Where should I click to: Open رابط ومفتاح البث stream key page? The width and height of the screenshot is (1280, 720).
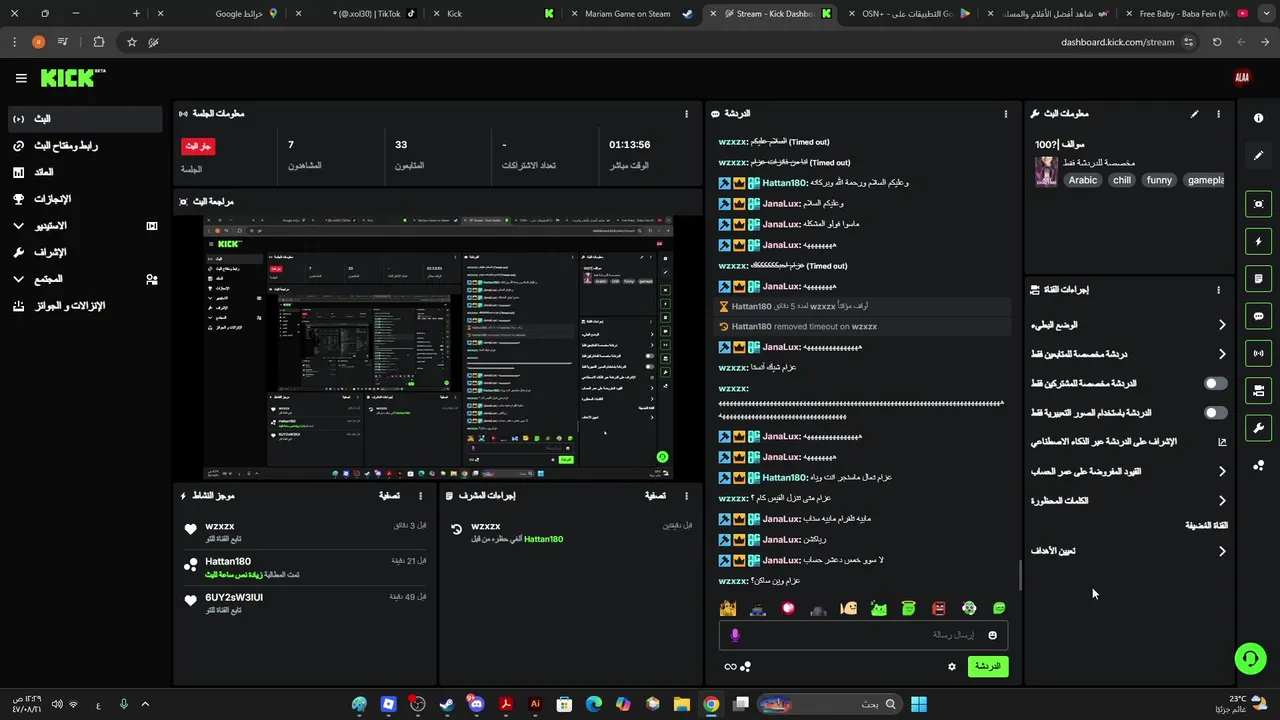click(x=84, y=146)
